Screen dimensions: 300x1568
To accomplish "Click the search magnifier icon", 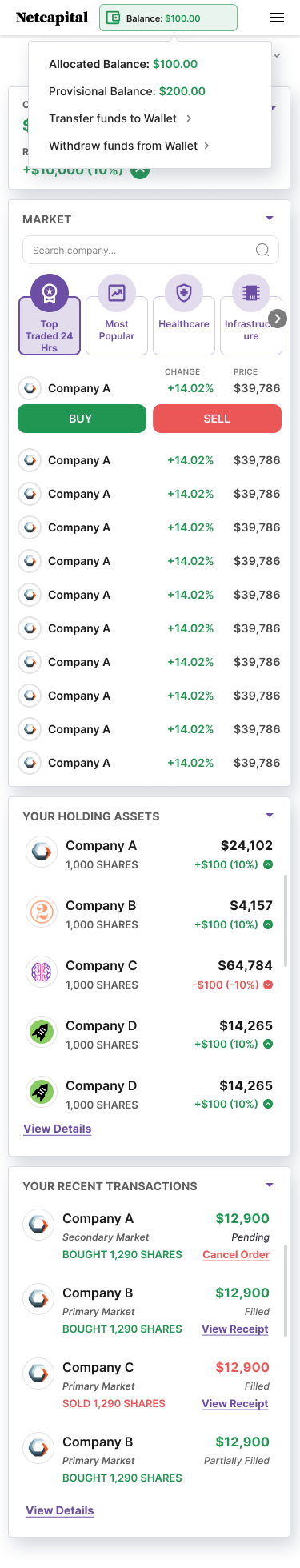I will 262,250.
